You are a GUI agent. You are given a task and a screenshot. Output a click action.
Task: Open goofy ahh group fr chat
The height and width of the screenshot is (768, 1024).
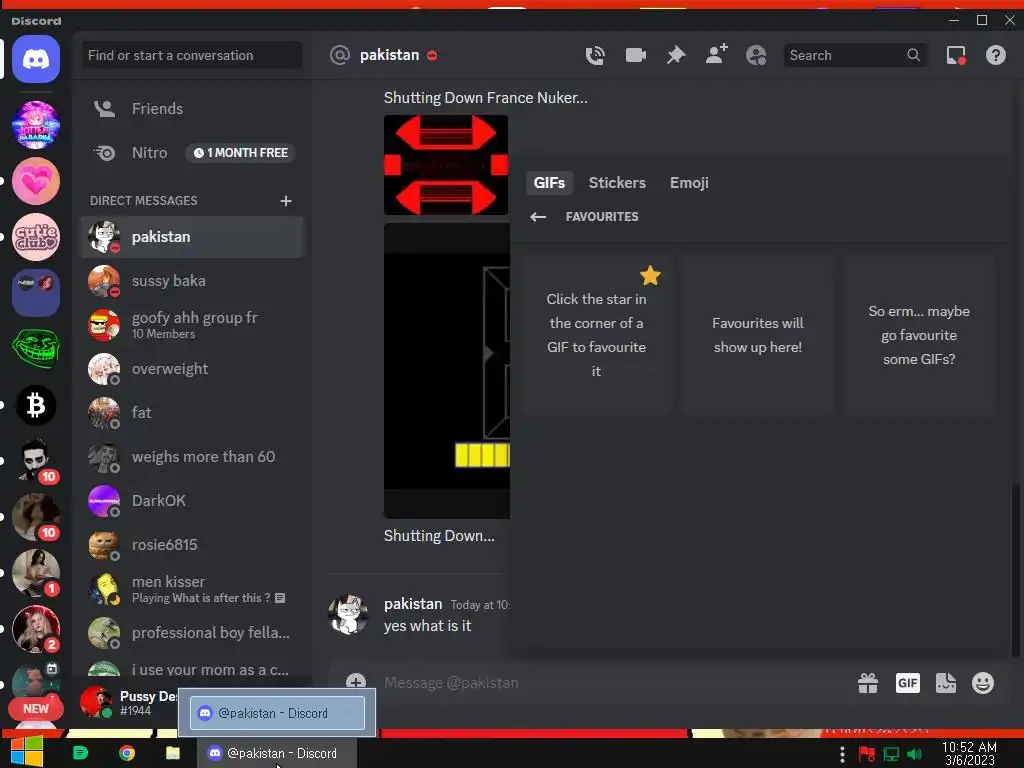tap(191, 325)
